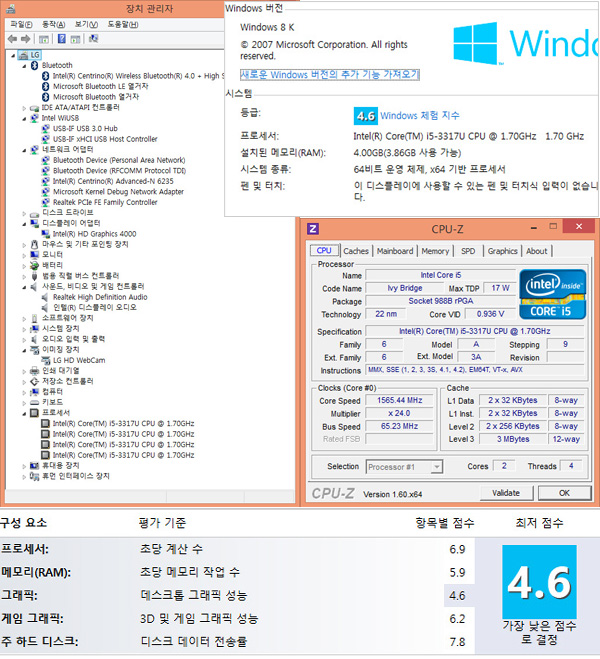Click the OK button in CPU-Z
Viewport: 600px width, 659px height.
(564, 493)
